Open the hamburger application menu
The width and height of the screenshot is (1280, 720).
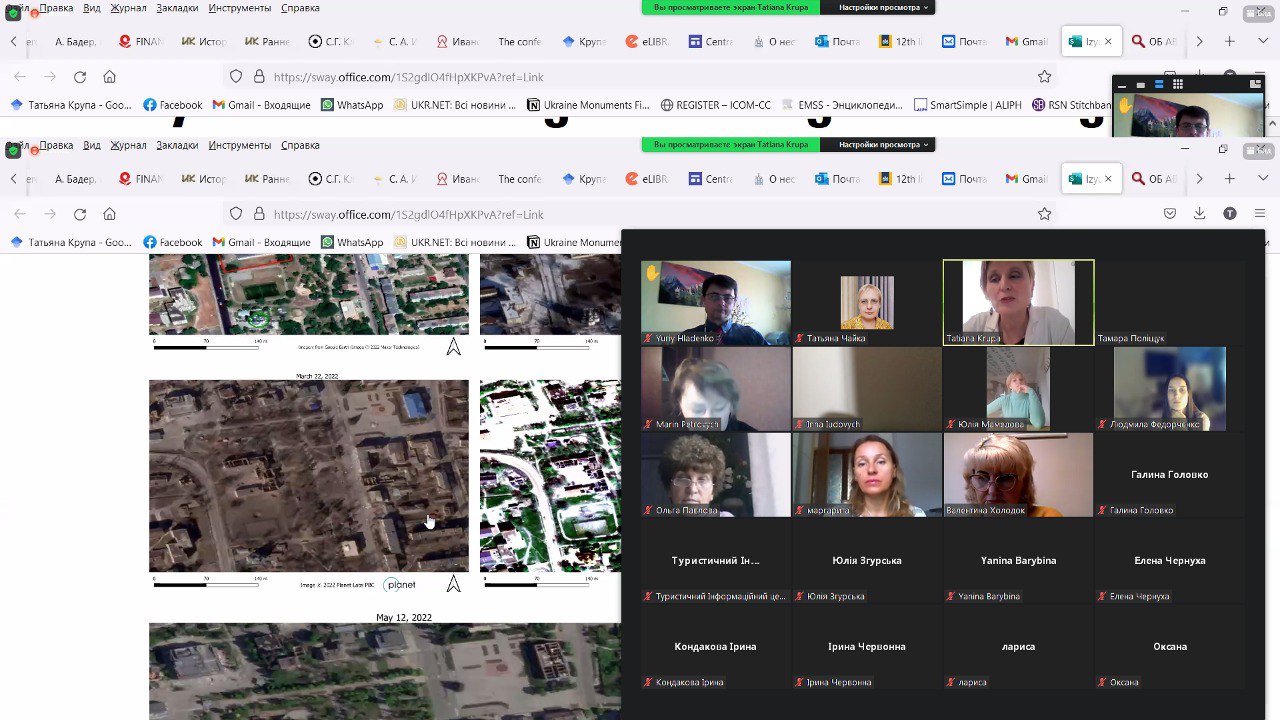point(1260,214)
